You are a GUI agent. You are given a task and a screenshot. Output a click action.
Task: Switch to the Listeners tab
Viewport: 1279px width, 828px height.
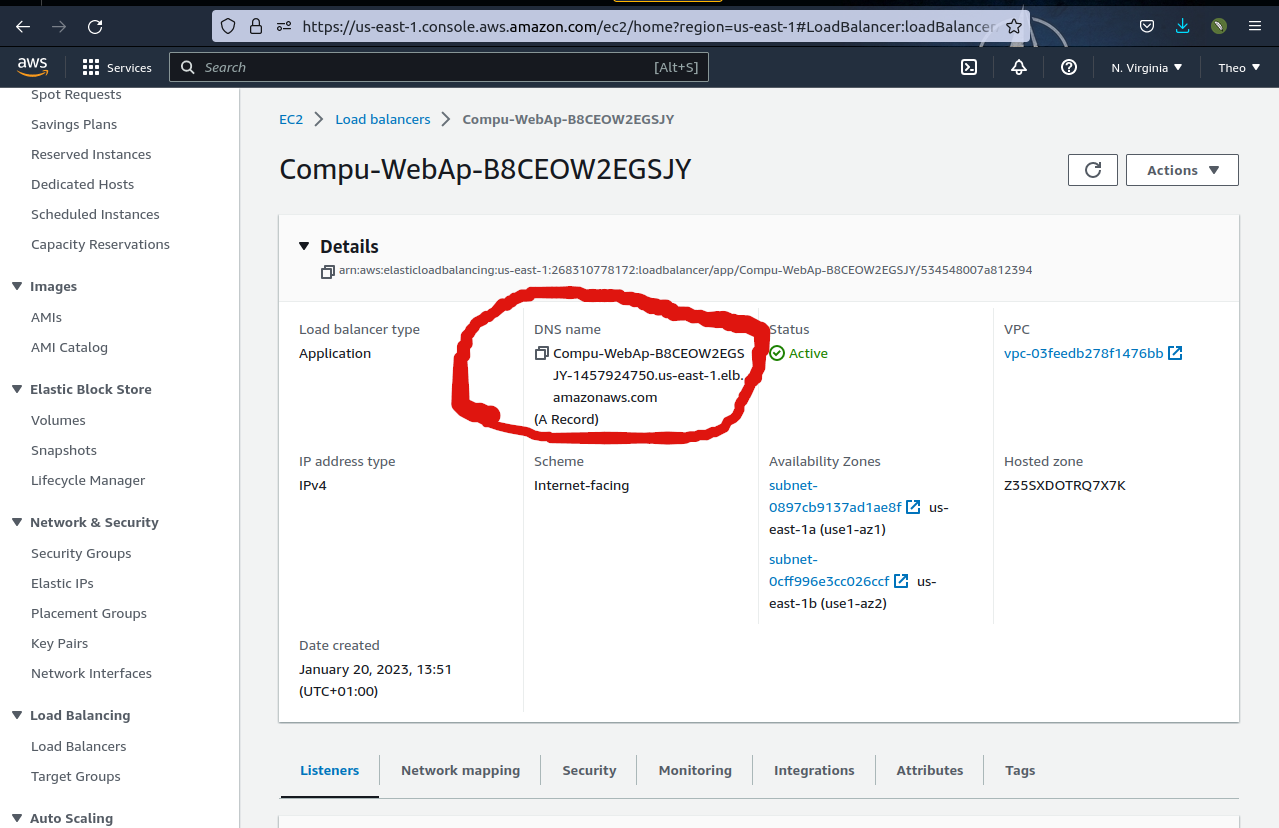click(x=329, y=770)
